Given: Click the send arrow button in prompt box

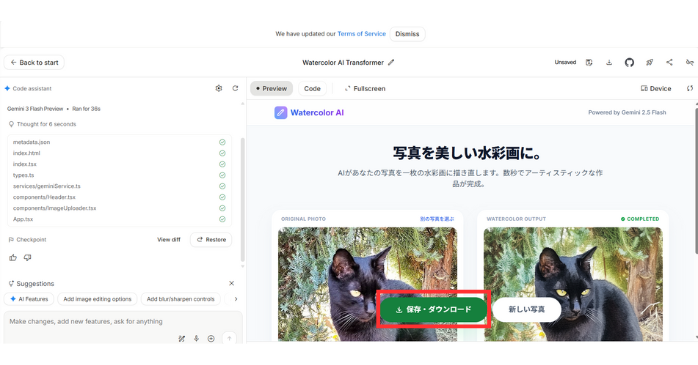Looking at the screenshot, I should tap(229, 339).
